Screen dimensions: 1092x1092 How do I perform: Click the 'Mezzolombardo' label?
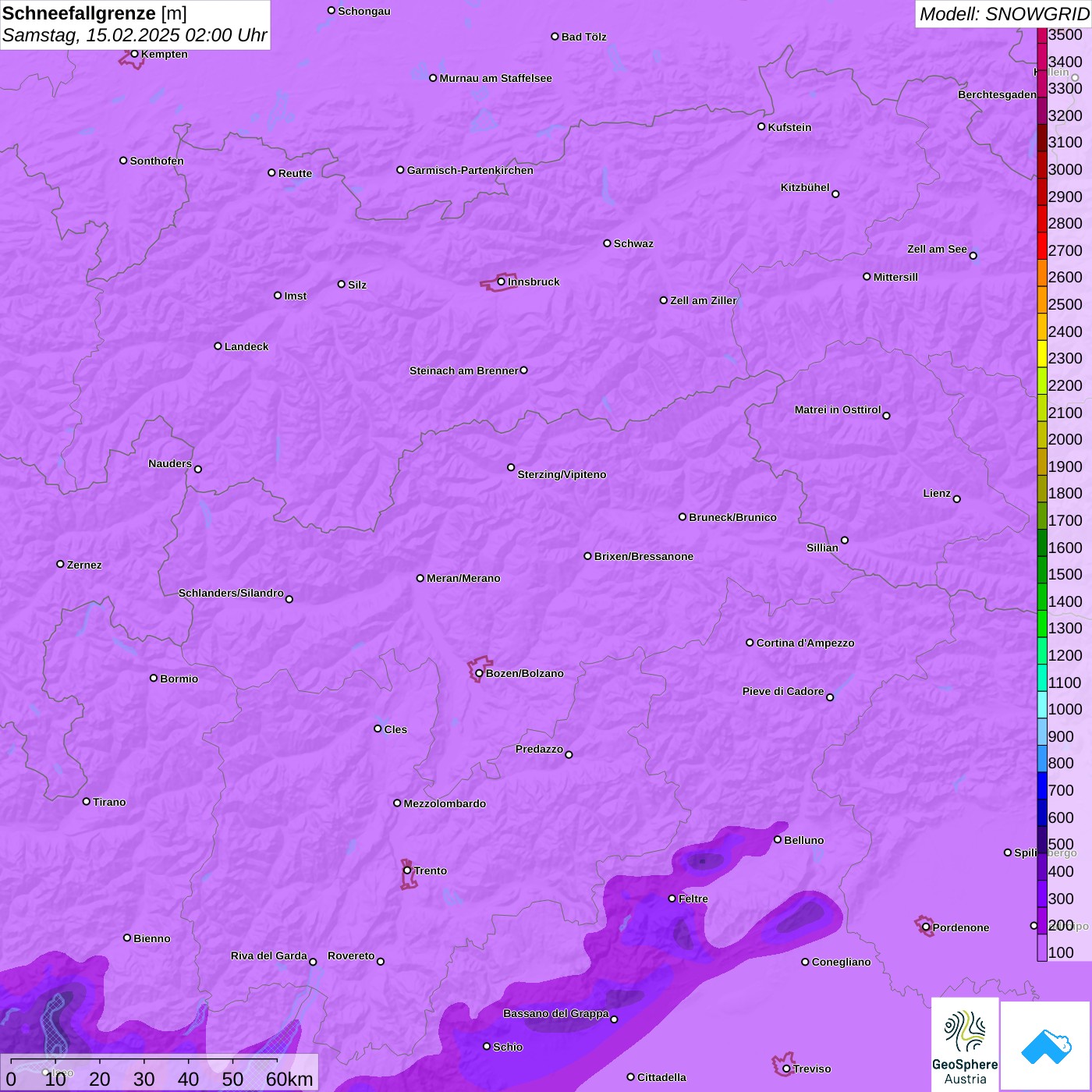pyautogui.click(x=445, y=803)
